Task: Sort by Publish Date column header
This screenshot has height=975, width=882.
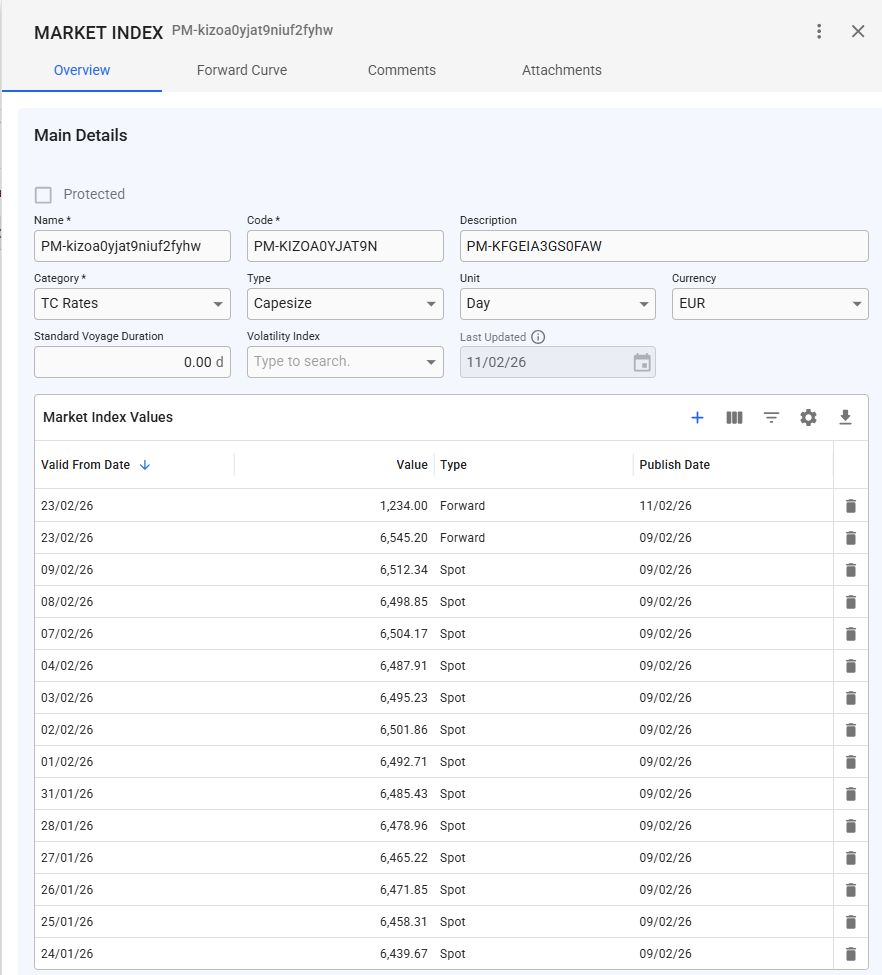Action: click(x=674, y=465)
